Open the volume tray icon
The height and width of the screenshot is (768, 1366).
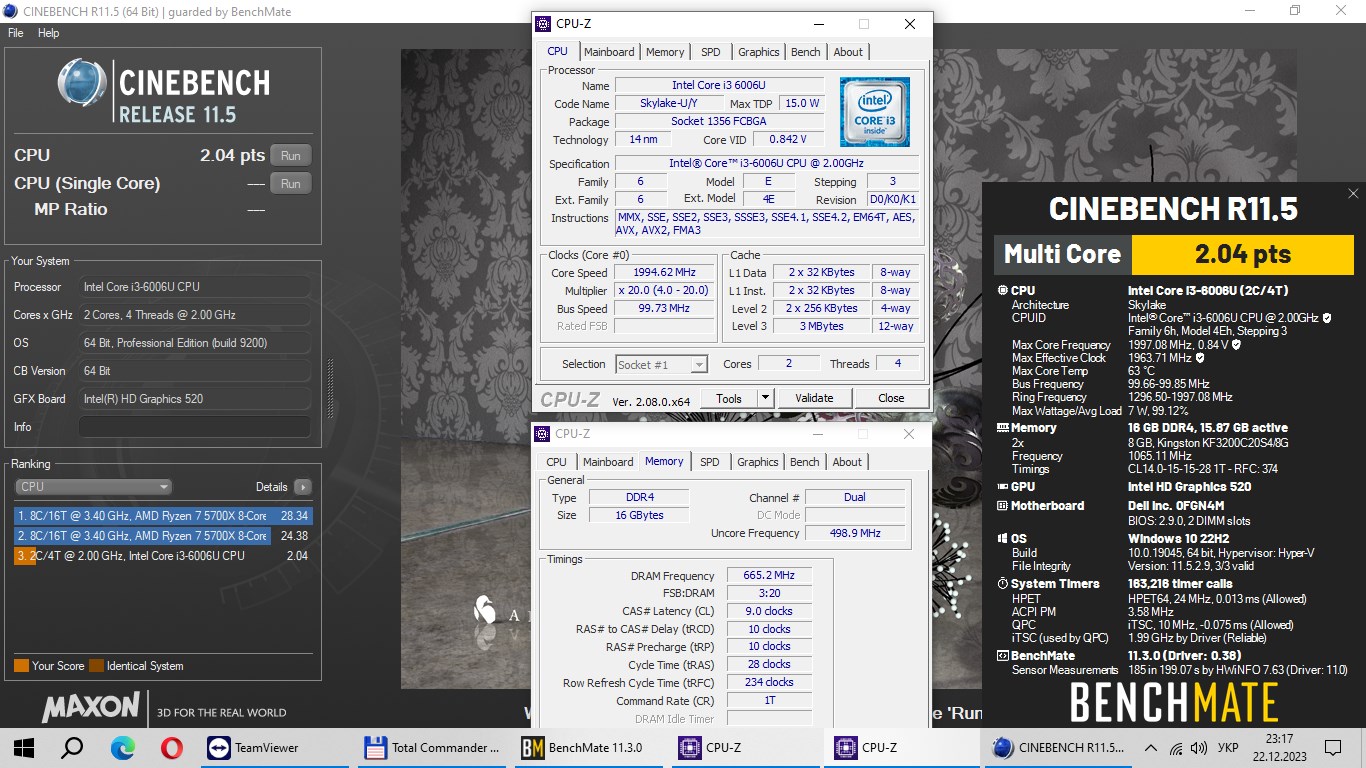[1199, 747]
